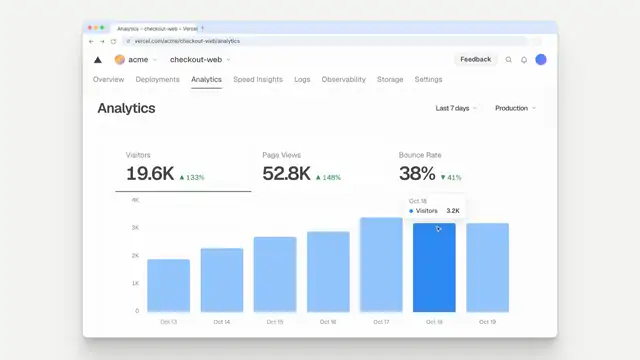The image size is (640, 360).
Task: Select the Visitors 19.6K metric card
Action: tap(183, 169)
